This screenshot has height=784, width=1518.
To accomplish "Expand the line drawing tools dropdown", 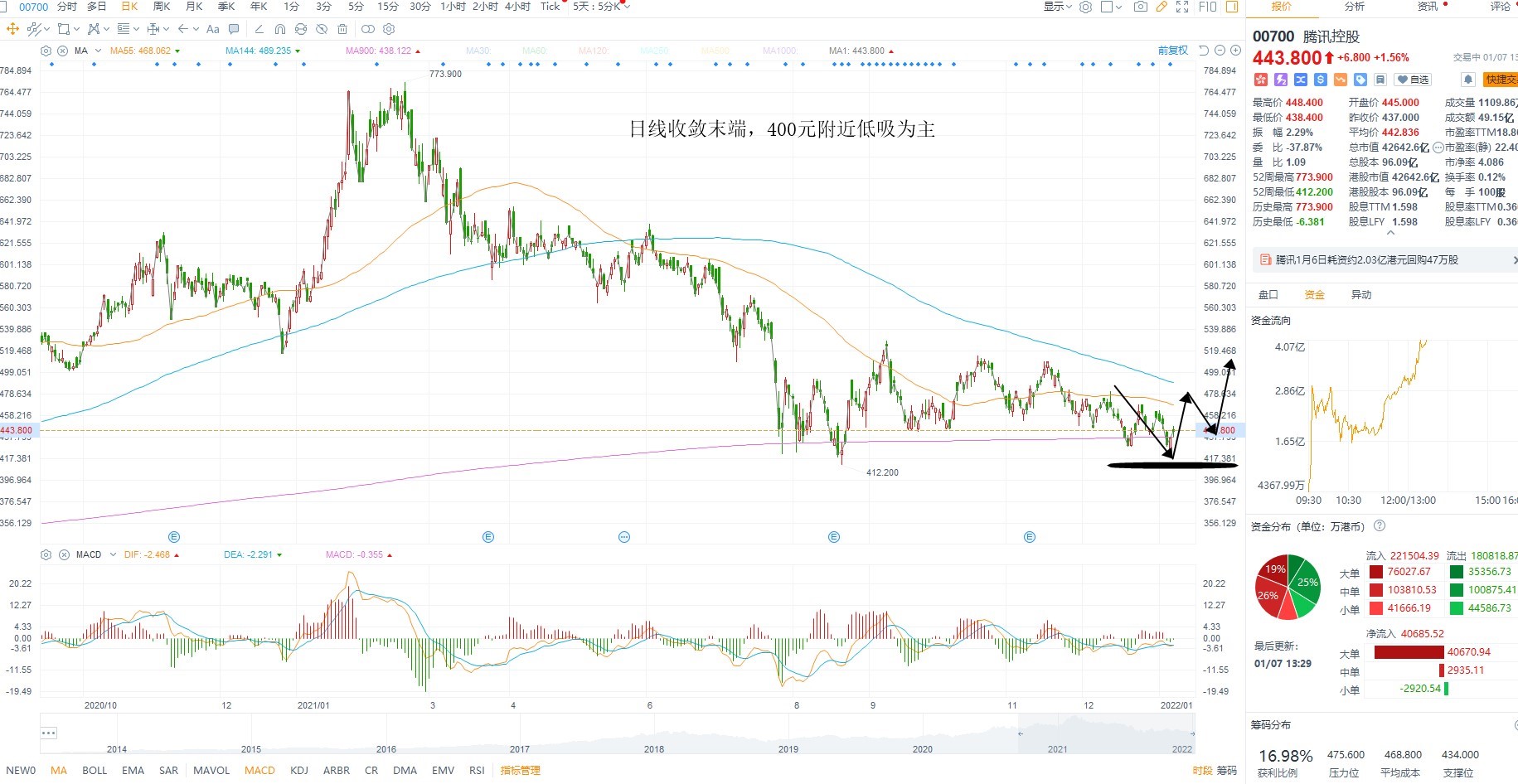I will (x=46, y=29).
